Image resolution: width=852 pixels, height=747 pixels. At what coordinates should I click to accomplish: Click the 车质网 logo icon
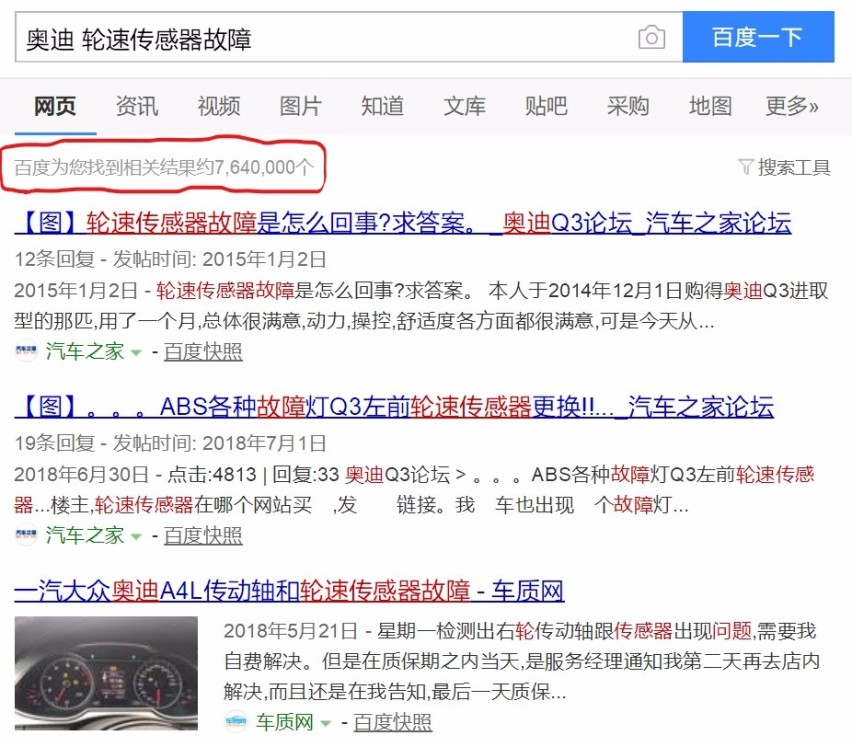tap(235, 721)
